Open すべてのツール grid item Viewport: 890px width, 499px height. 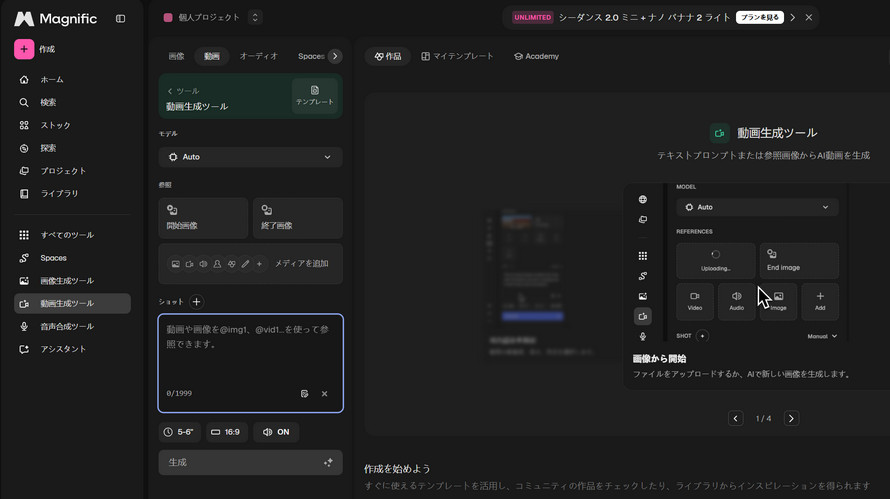tap(72, 235)
